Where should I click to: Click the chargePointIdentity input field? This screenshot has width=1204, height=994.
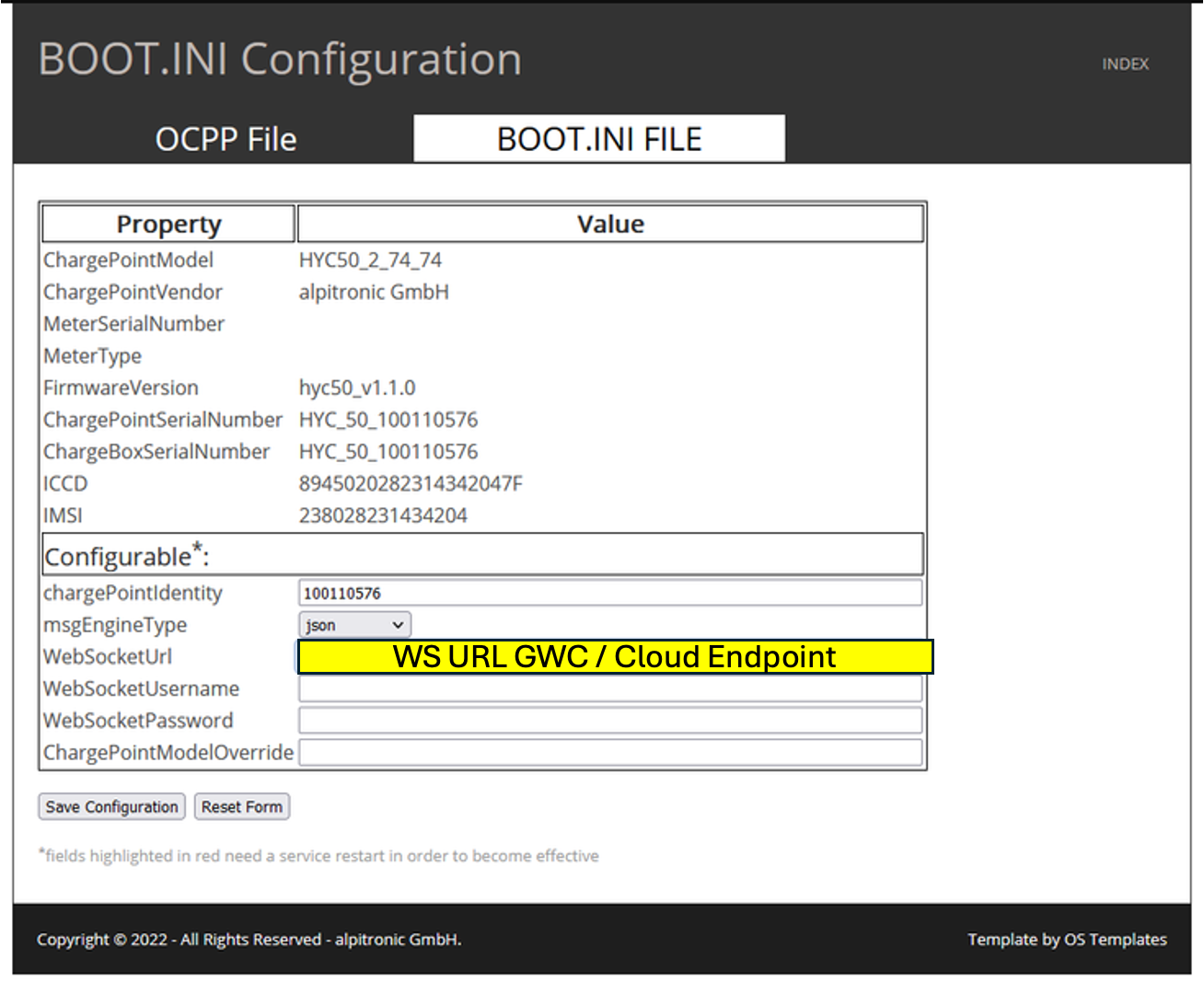610,594
